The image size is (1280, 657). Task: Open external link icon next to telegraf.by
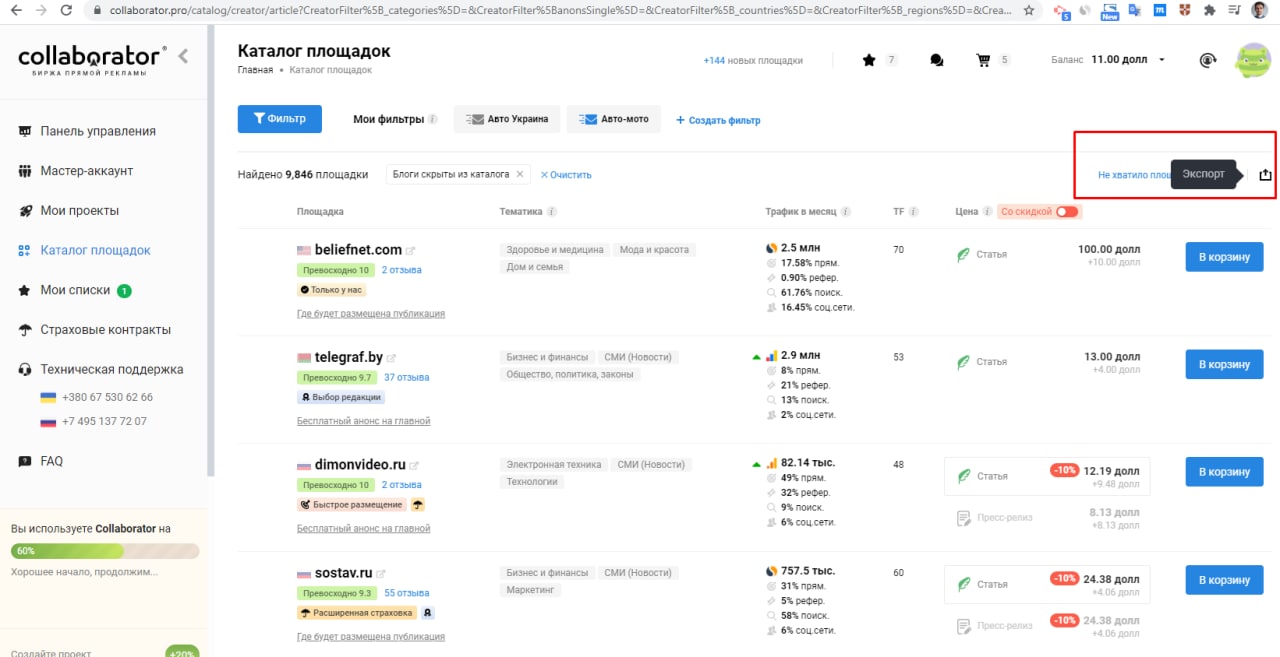coord(392,358)
